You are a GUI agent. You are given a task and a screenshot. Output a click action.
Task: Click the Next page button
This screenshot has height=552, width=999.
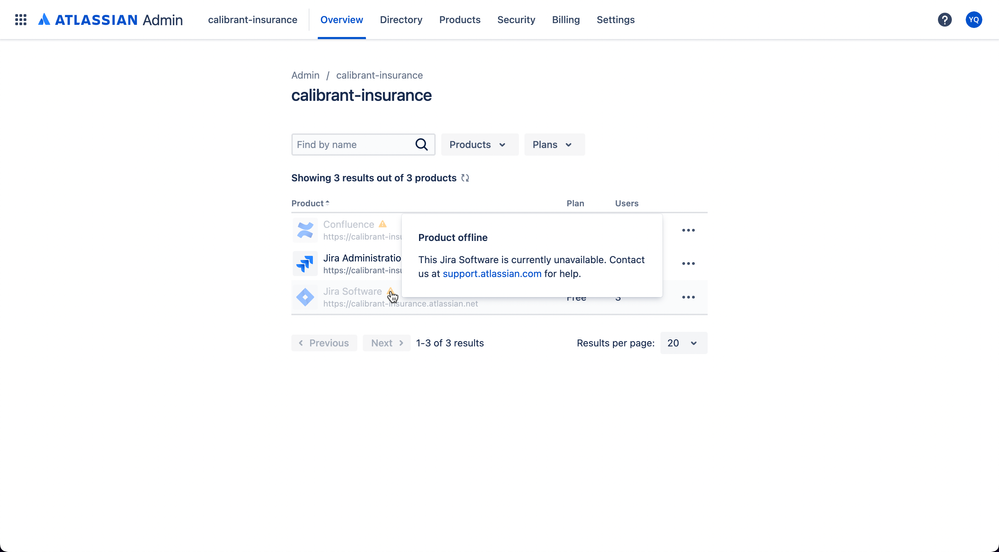387,343
